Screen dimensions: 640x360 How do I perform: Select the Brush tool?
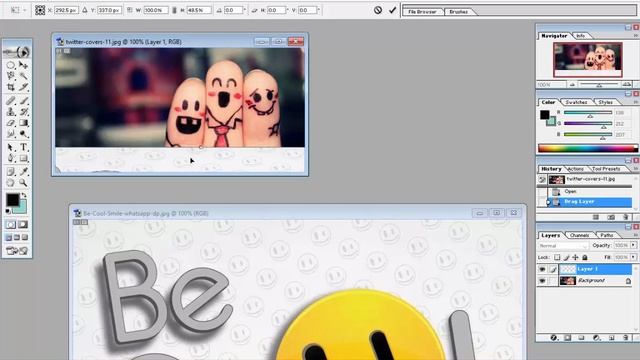[x=24, y=100]
